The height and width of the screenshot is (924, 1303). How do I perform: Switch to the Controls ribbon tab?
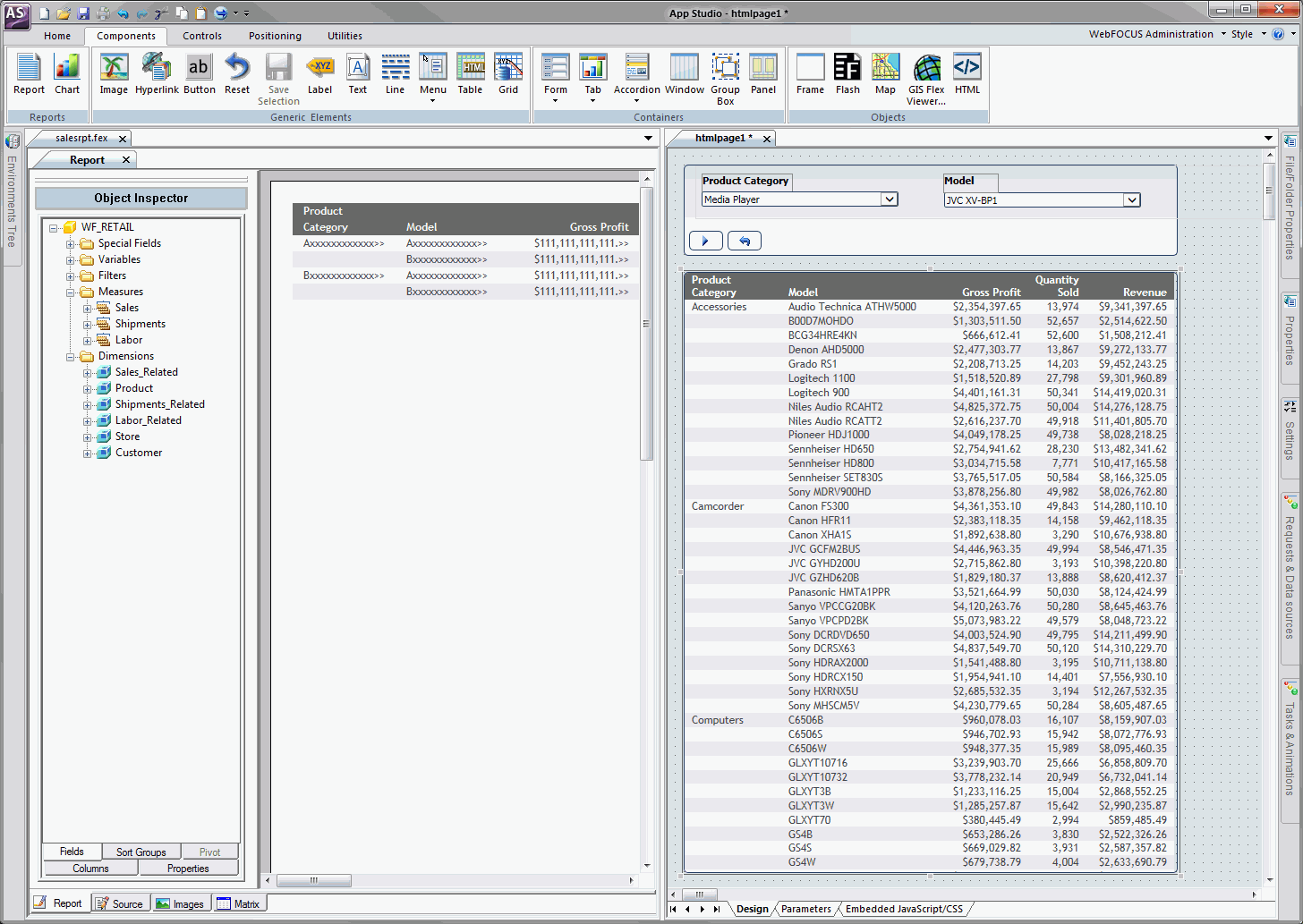pyautogui.click(x=202, y=36)
